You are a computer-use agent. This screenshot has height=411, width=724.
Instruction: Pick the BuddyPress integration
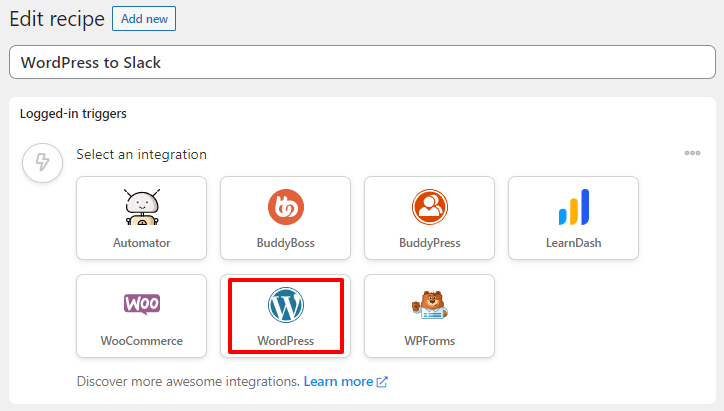429,218
